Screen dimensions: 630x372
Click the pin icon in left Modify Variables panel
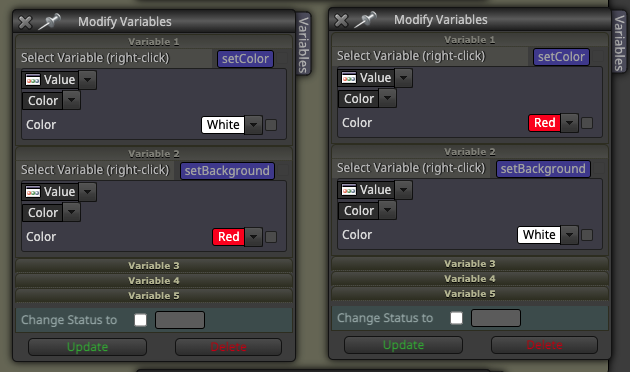pos(49,22)
